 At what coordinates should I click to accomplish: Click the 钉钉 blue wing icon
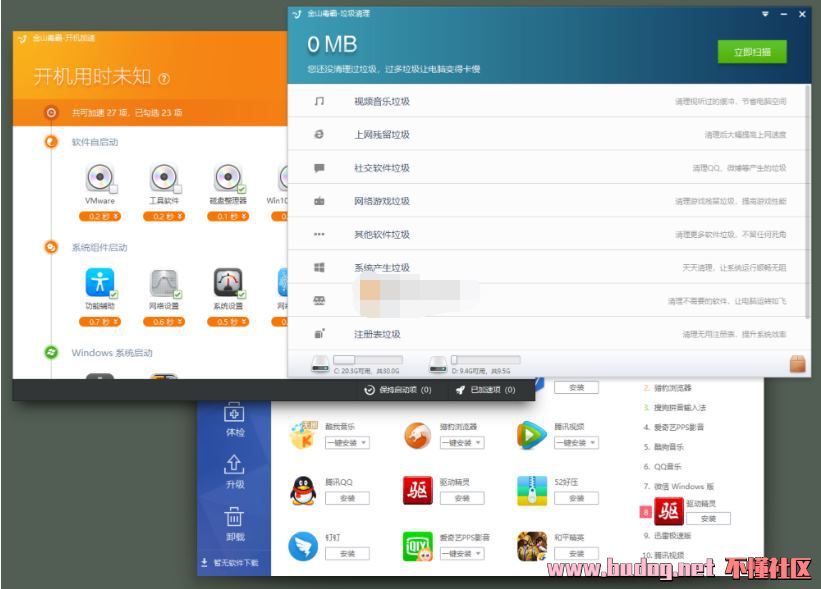pos(303,546)
